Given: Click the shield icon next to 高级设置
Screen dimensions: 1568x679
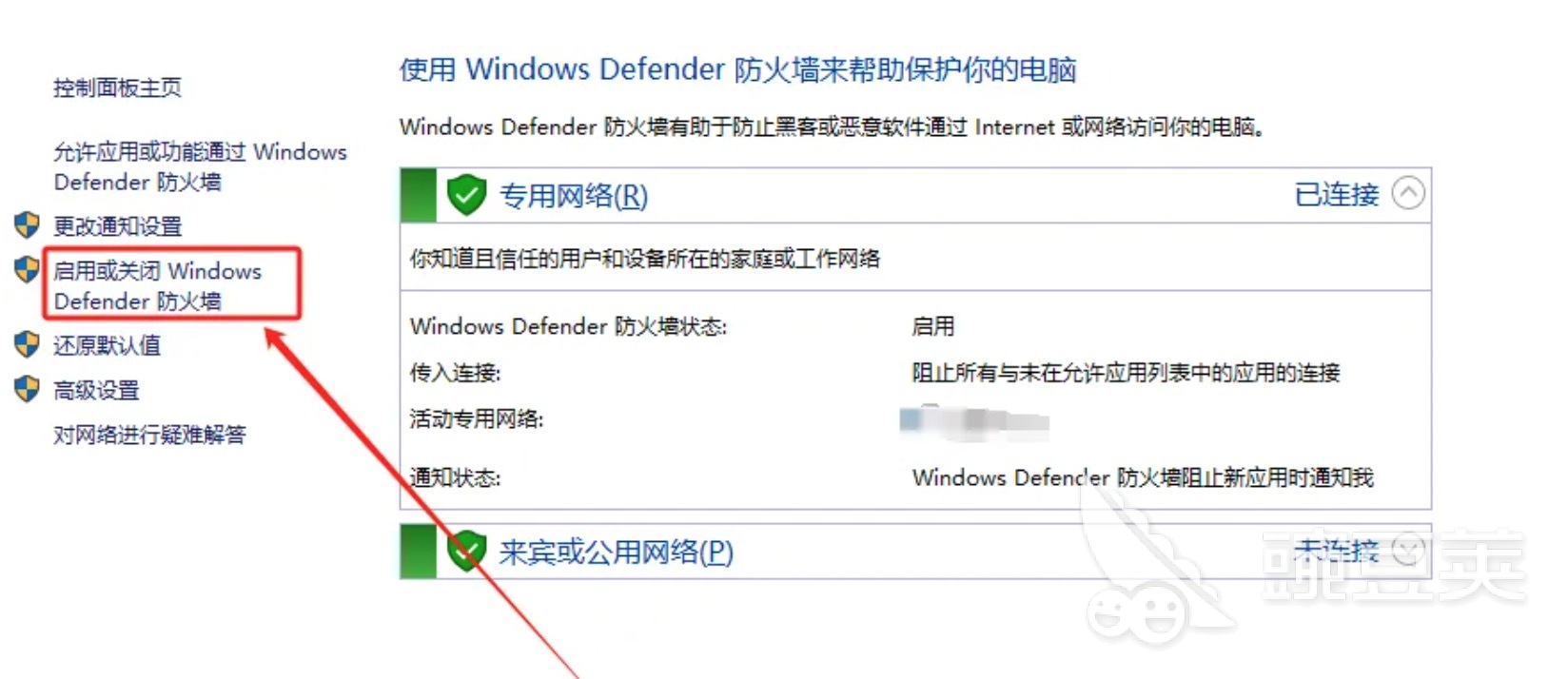Looking at the screenshot, I should pos(27,389).
